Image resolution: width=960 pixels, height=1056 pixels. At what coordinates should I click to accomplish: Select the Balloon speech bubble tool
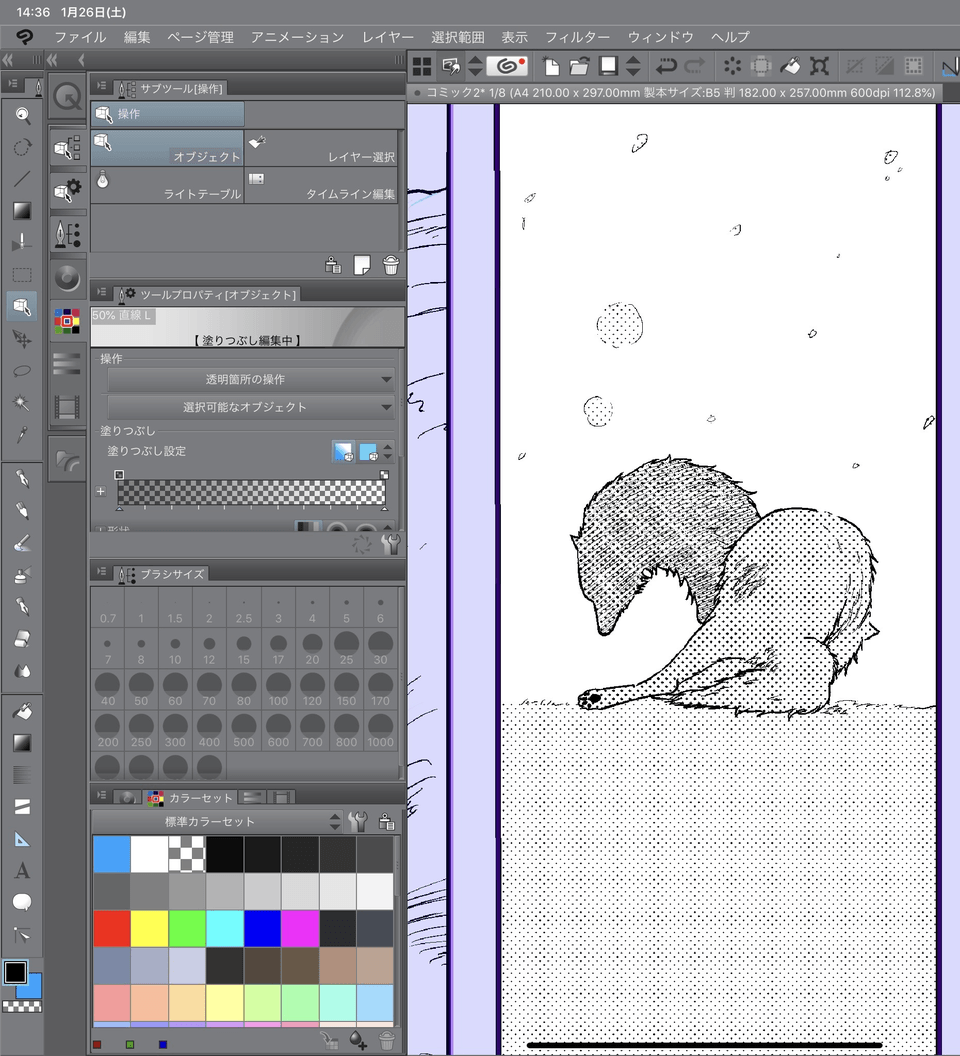pyautogui.click(x=22, y=902)
